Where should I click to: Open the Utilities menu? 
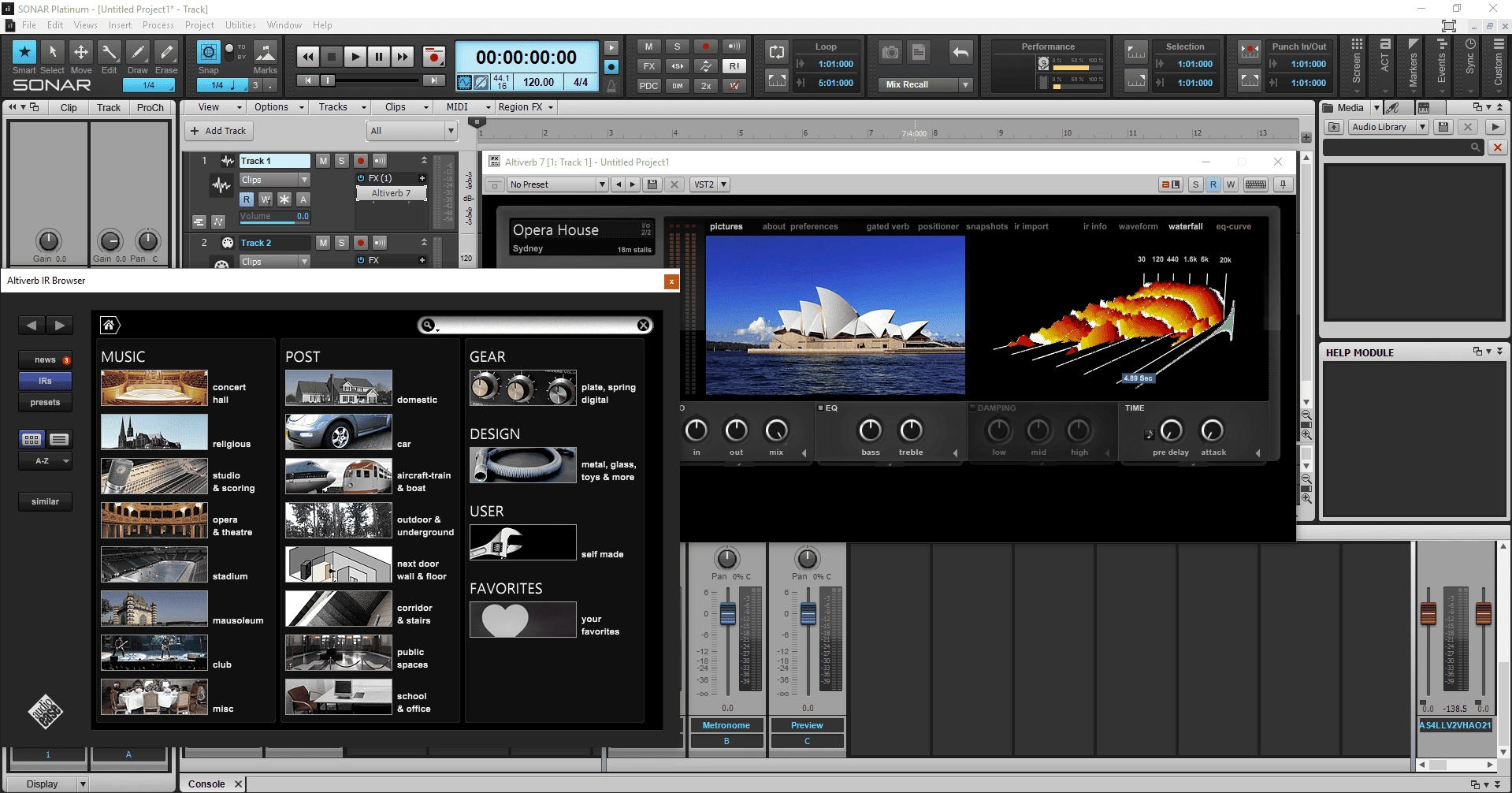pos(240,25)
